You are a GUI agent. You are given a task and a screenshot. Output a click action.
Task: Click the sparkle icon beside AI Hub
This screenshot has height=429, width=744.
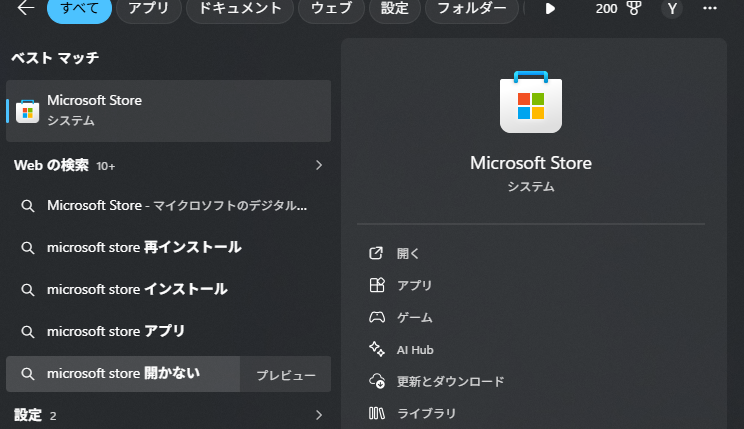pyautogui.click(x=377, y=349)
